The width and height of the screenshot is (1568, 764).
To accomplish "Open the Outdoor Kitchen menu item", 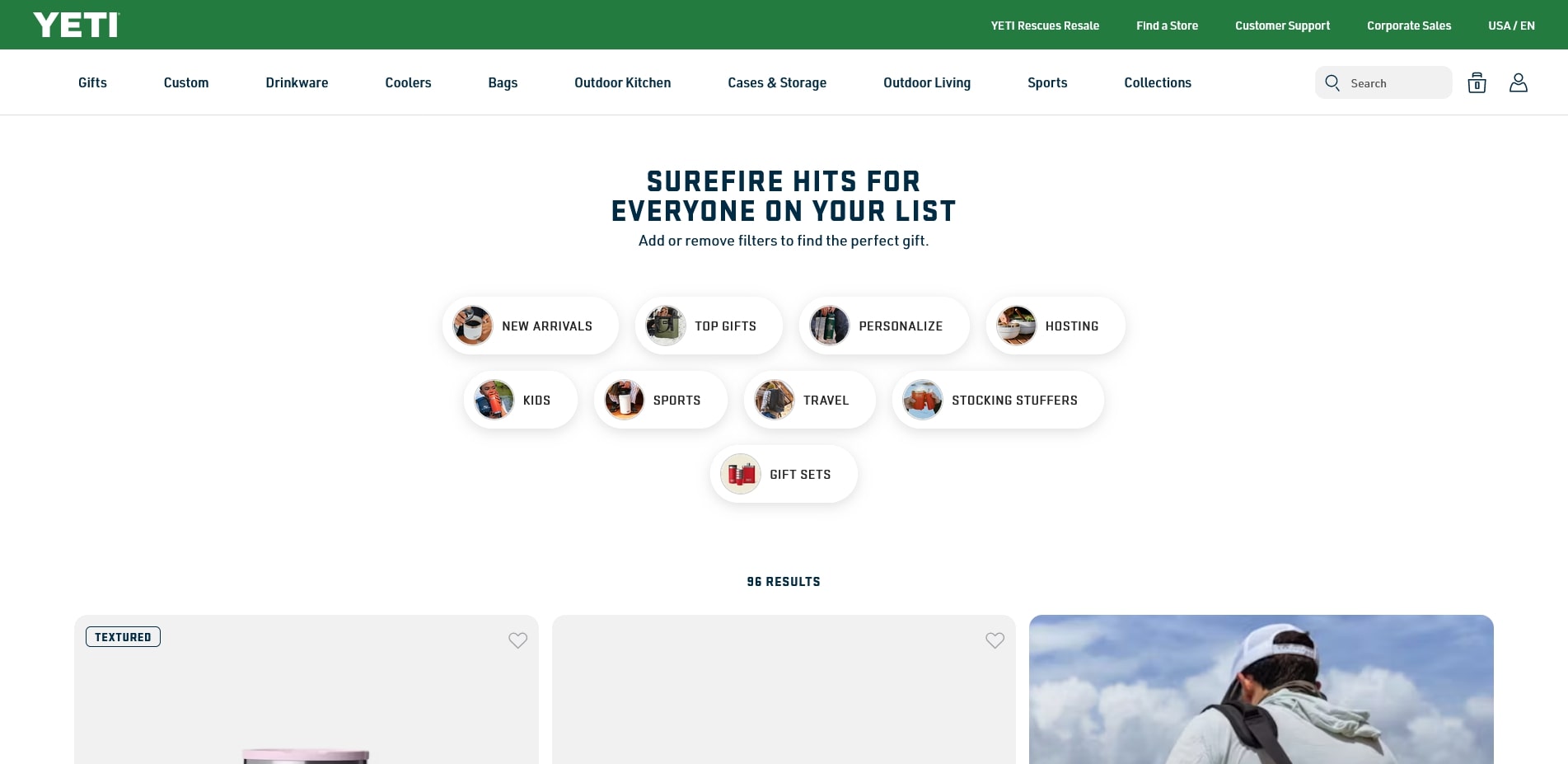I will point(622,82).
